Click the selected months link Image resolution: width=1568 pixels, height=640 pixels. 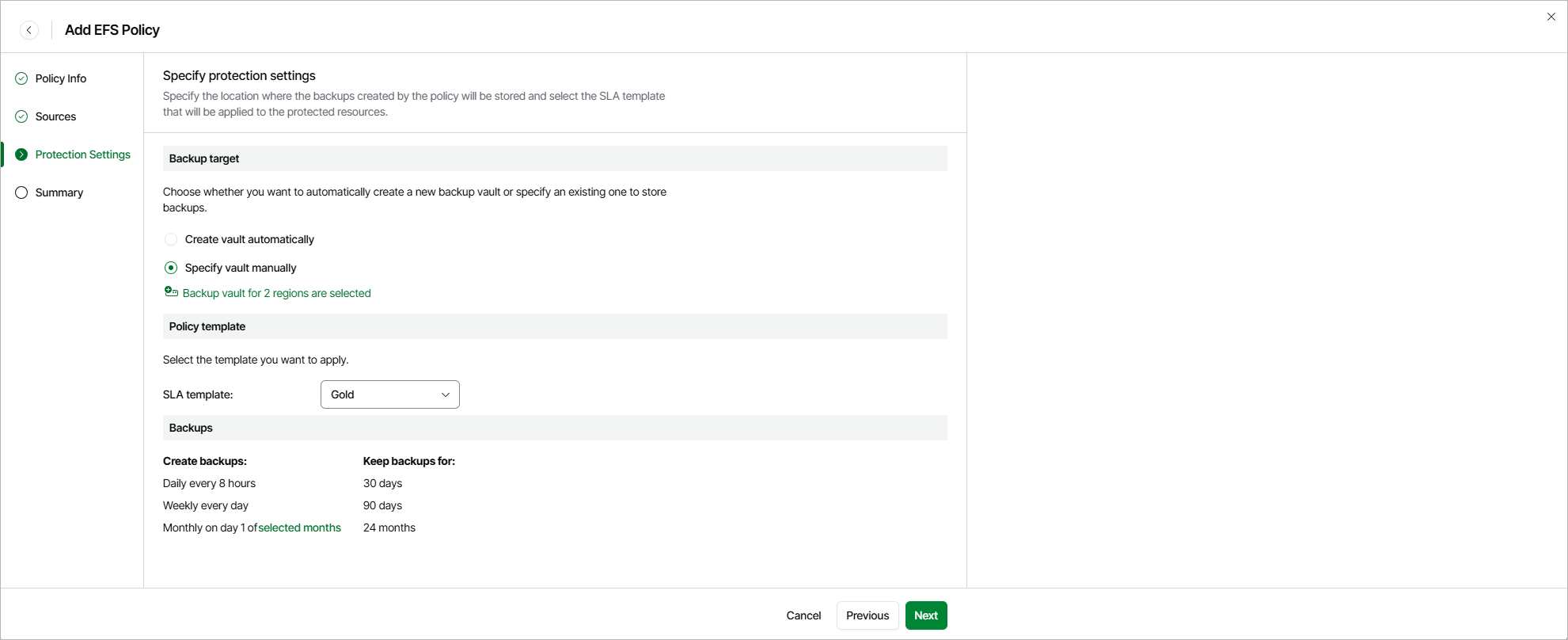pyautogui.click(x=300, y=528)
